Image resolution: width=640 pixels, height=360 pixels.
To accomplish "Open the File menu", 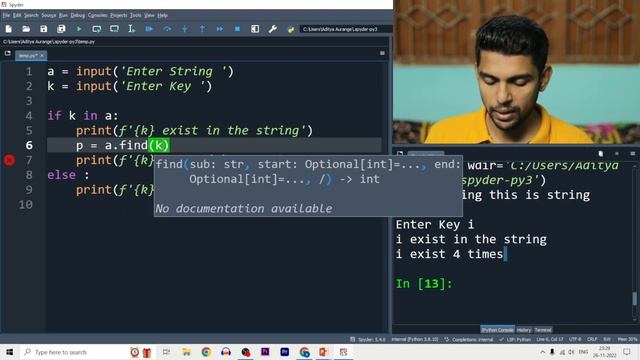I will 6,16.
